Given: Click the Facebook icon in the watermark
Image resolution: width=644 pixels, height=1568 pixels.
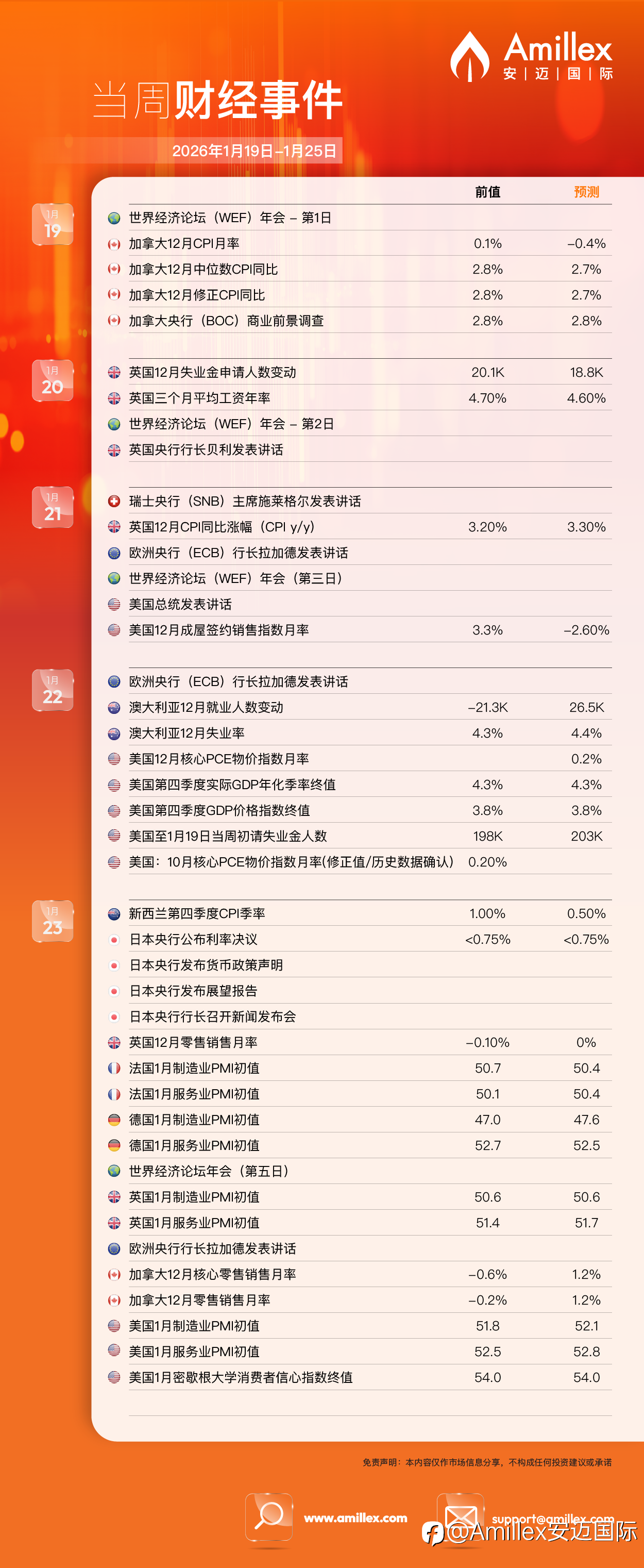Looking at the screenshot, I should click(432, 1533).
